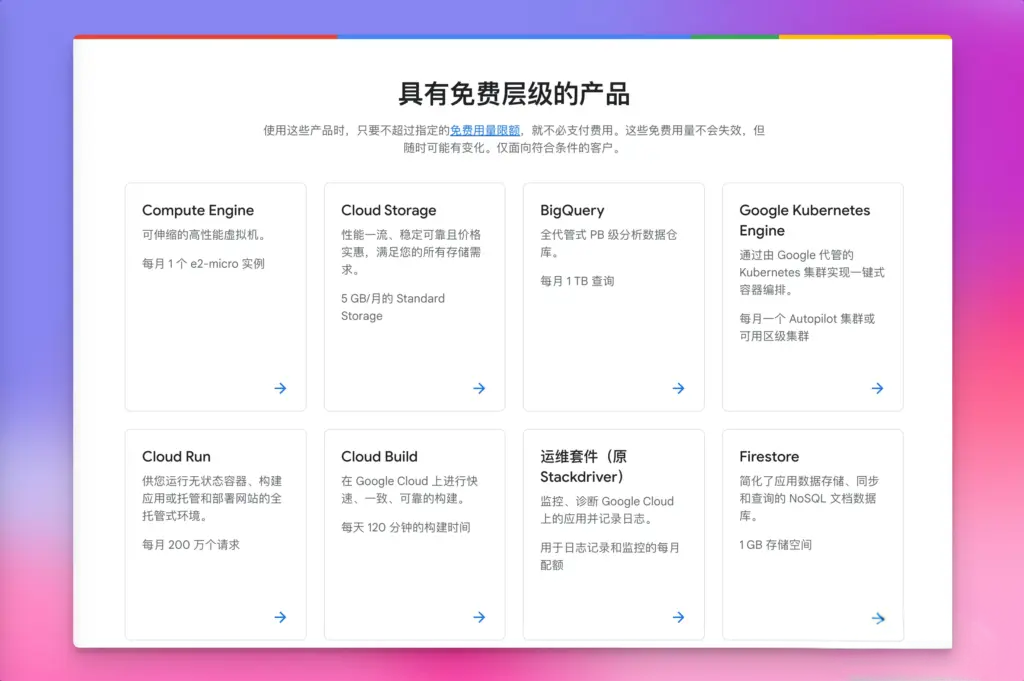Select the Cloud Run description 供您运行无状态容器
Viewport: 1024px width, 681px height.
coord(212,498)
